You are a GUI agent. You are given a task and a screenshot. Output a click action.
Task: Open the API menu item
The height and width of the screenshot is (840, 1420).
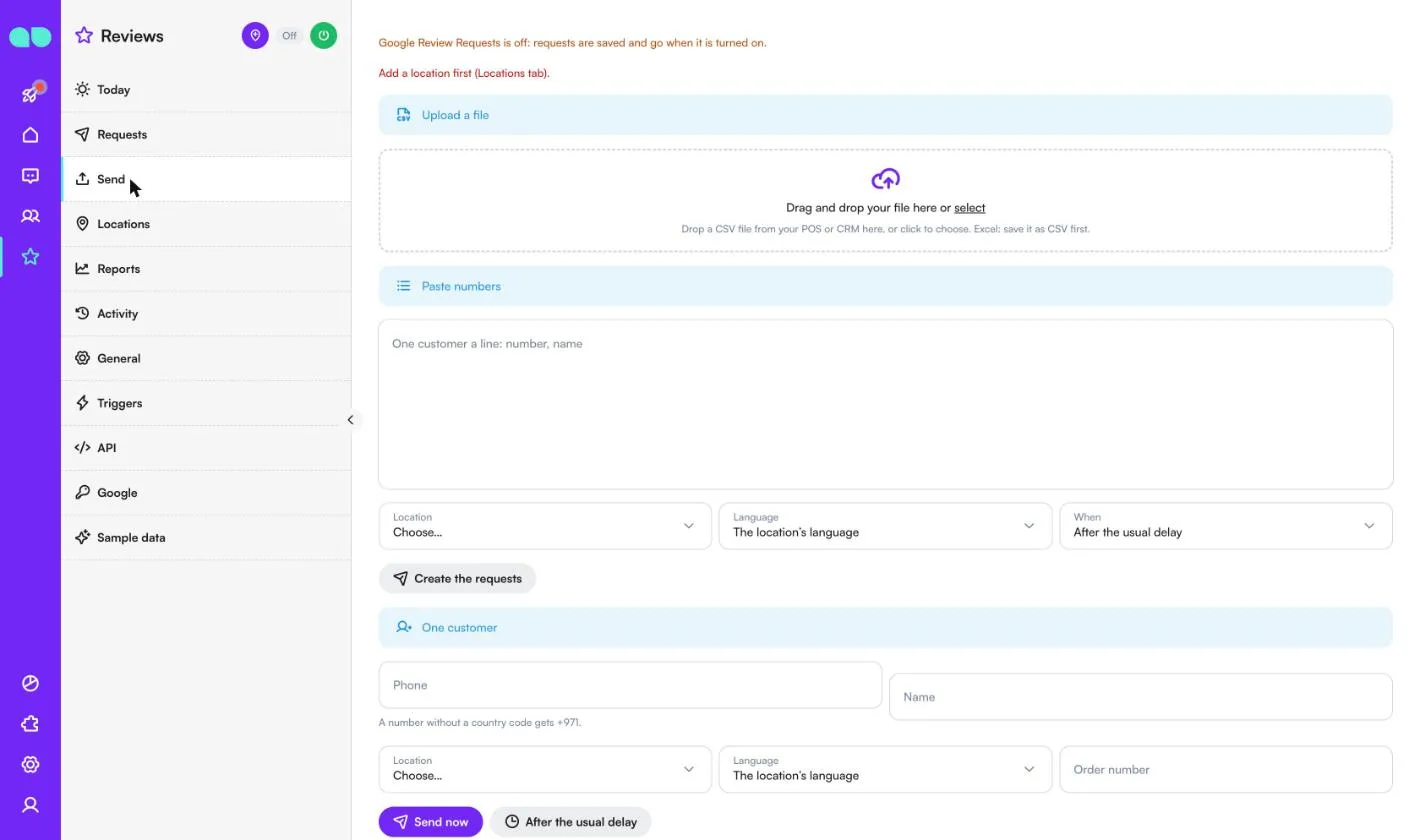point(206,448)
